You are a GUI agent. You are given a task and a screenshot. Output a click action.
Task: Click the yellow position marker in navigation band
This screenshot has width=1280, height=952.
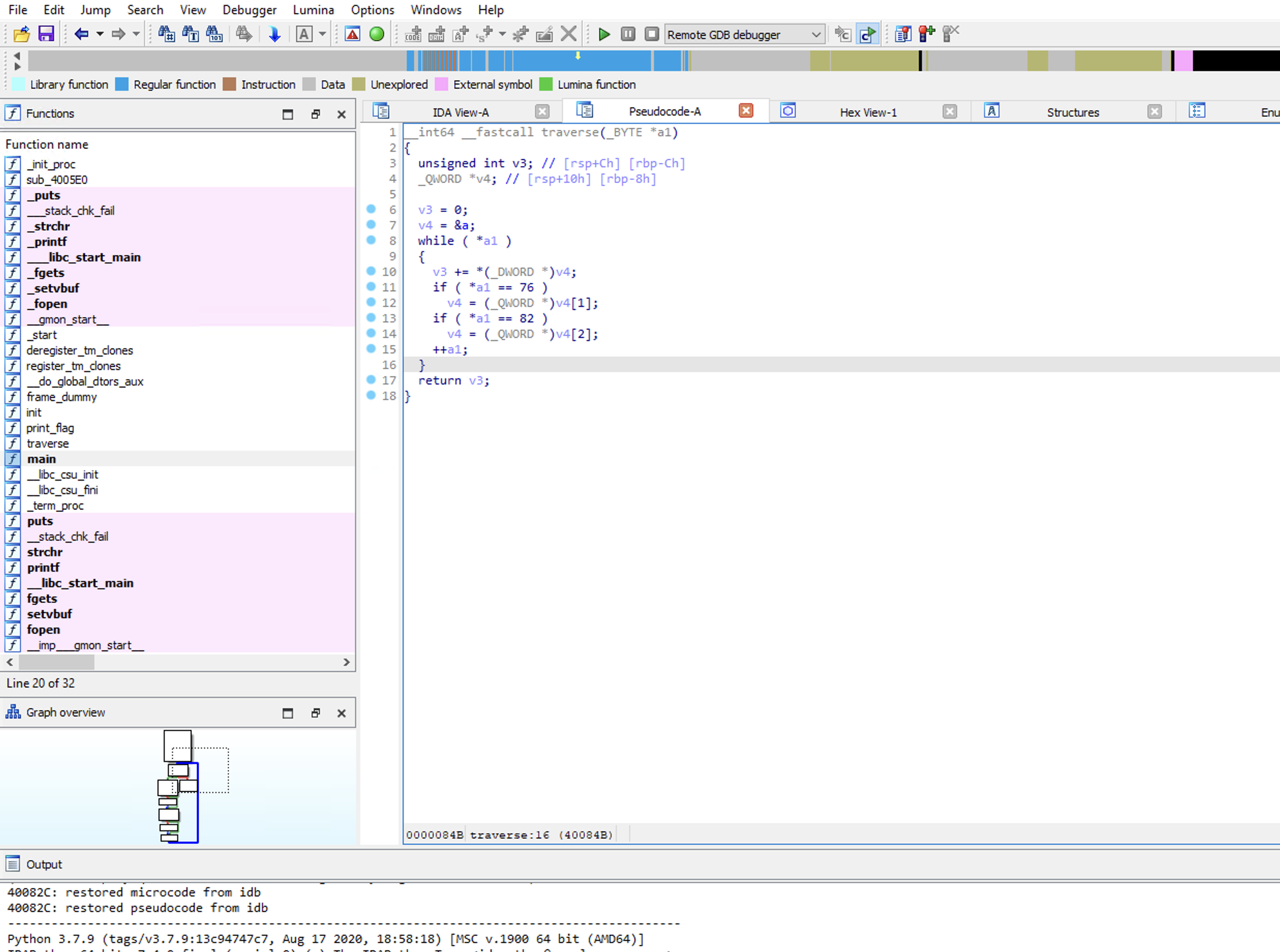pyautogui.click(x=578, y=56)
